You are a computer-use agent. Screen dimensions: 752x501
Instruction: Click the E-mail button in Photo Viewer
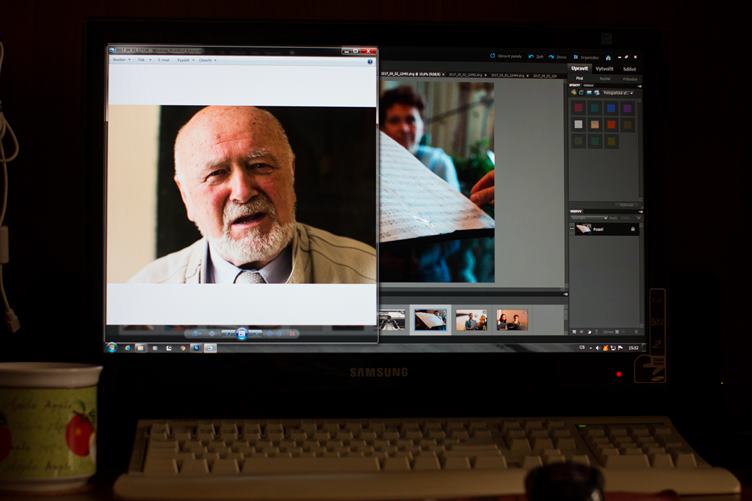164,60
